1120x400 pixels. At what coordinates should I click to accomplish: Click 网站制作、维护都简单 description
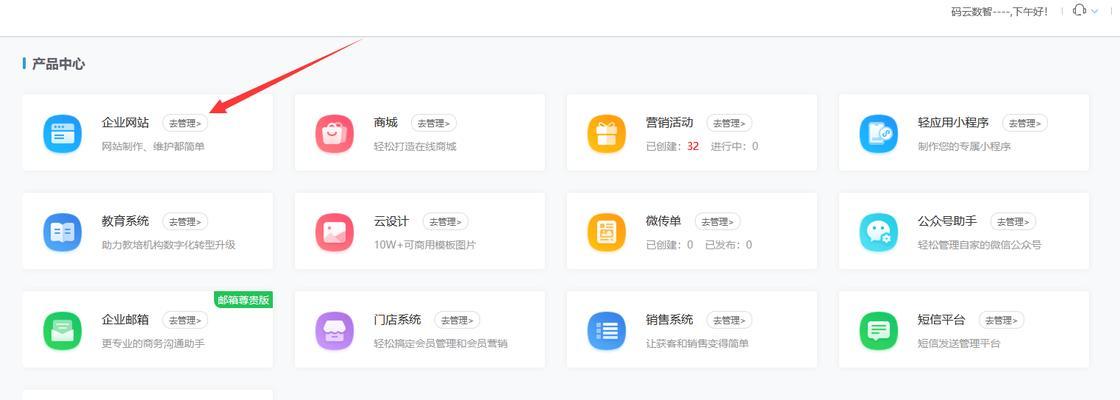coord(154,146)
